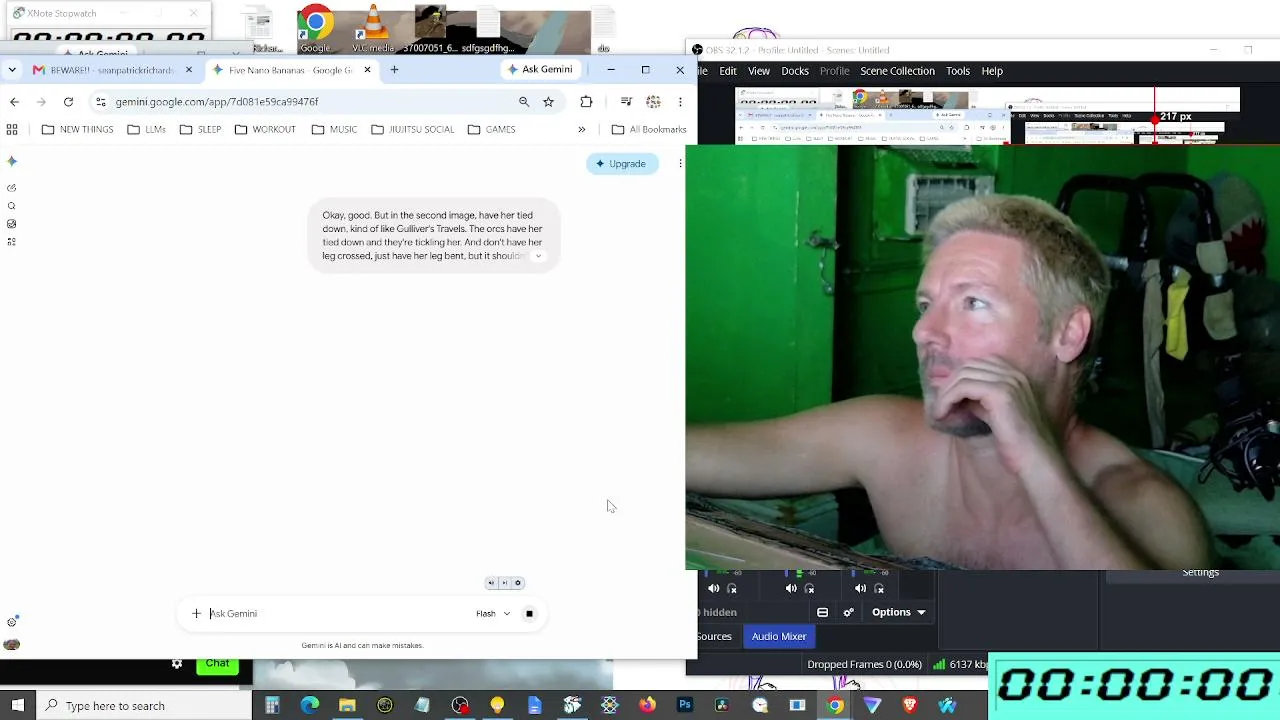
Task: Click the gear icon left of the green Chat button
Action: (x=177, y=663)
